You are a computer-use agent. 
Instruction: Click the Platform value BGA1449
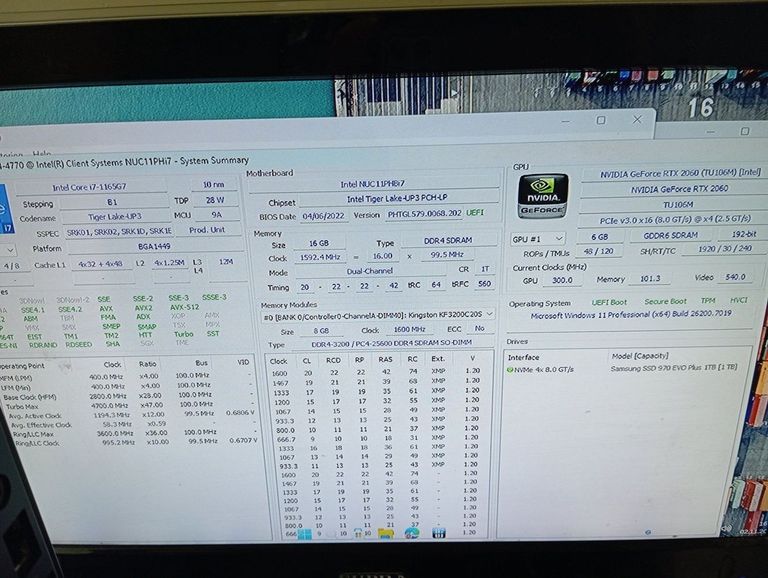pyautogui.click(x=154, y=246)
